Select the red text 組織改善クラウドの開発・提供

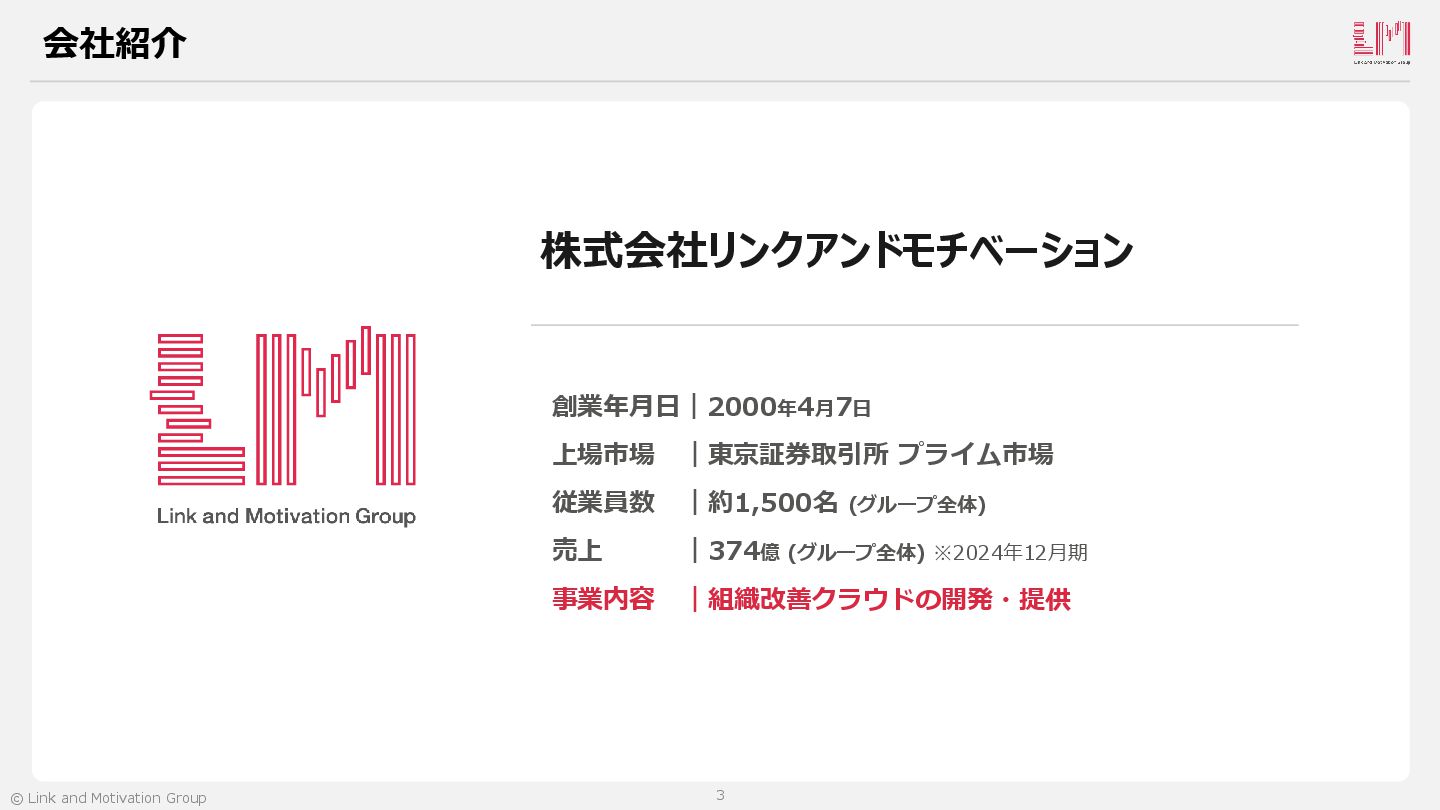[889, 599]
